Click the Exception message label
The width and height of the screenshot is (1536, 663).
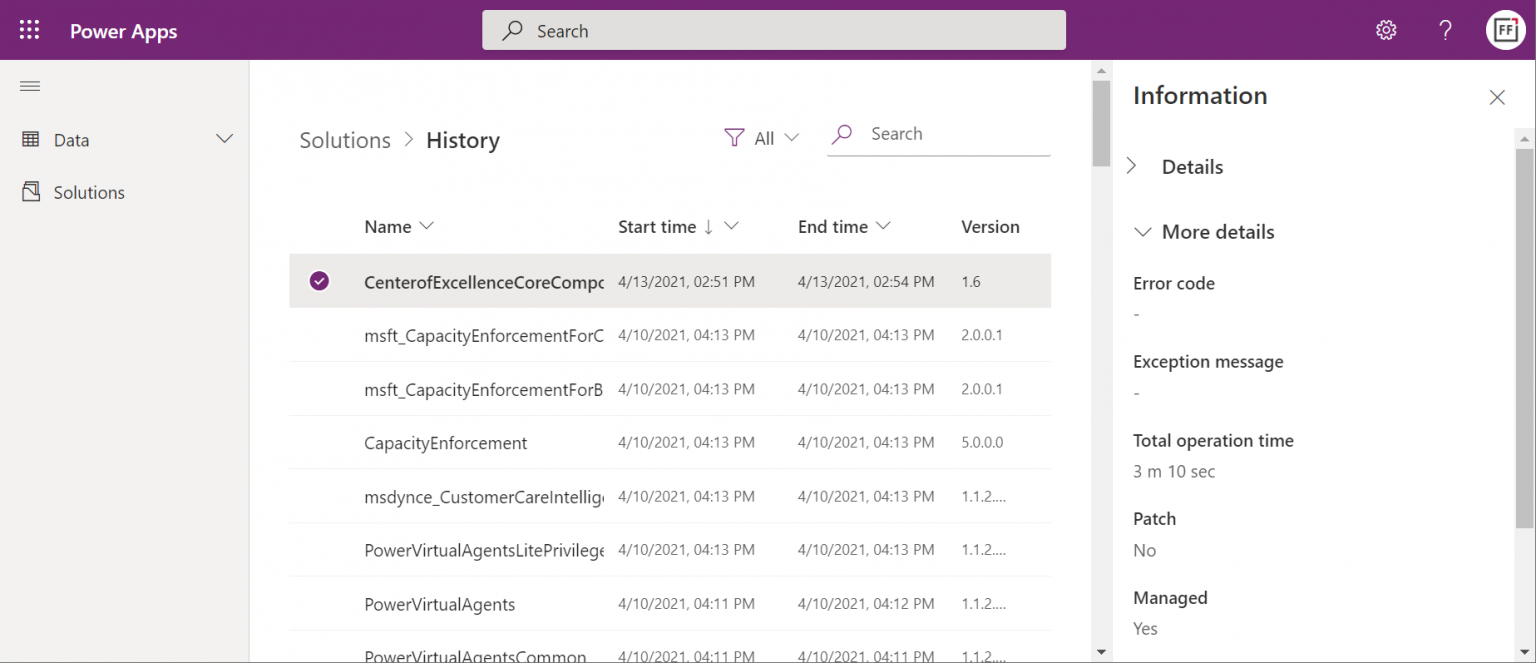click(x=1208, y=362)
